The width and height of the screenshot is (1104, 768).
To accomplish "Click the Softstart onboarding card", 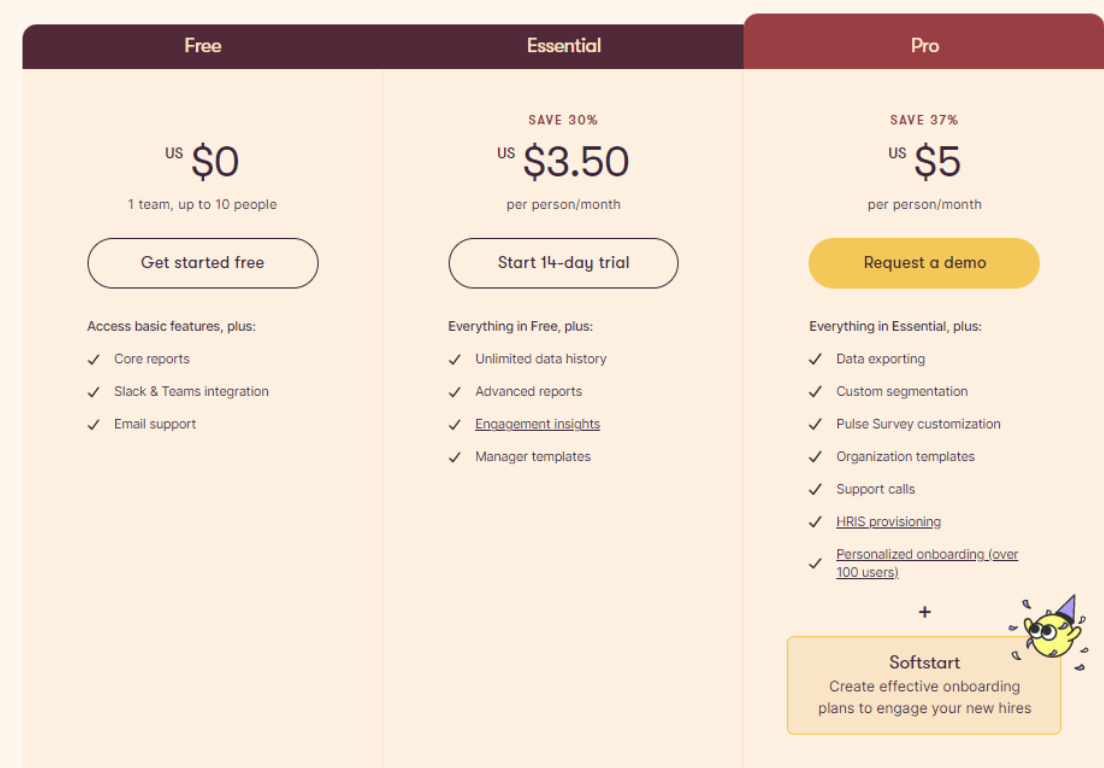I will click(924, 685).
